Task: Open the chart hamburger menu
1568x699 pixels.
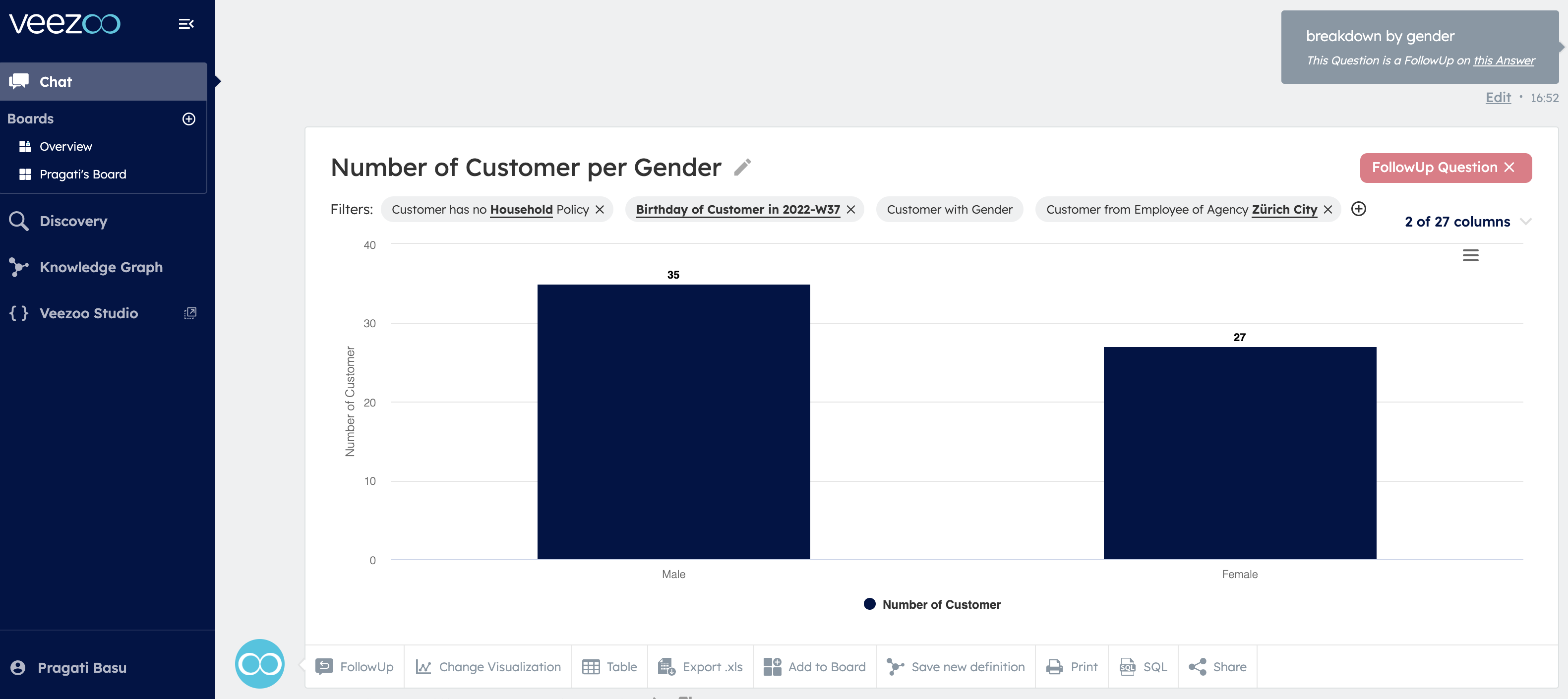Action: (x=1471, y=255)
